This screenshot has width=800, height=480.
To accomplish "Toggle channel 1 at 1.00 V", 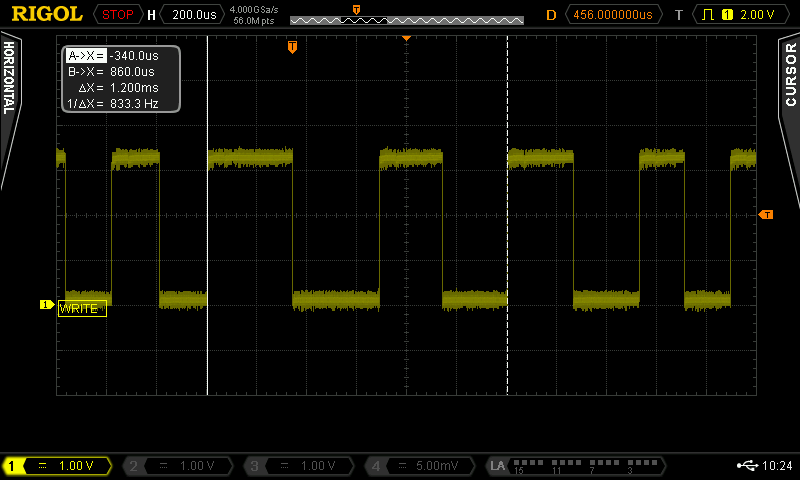I will pyautogui.click(x=60, y=466).
